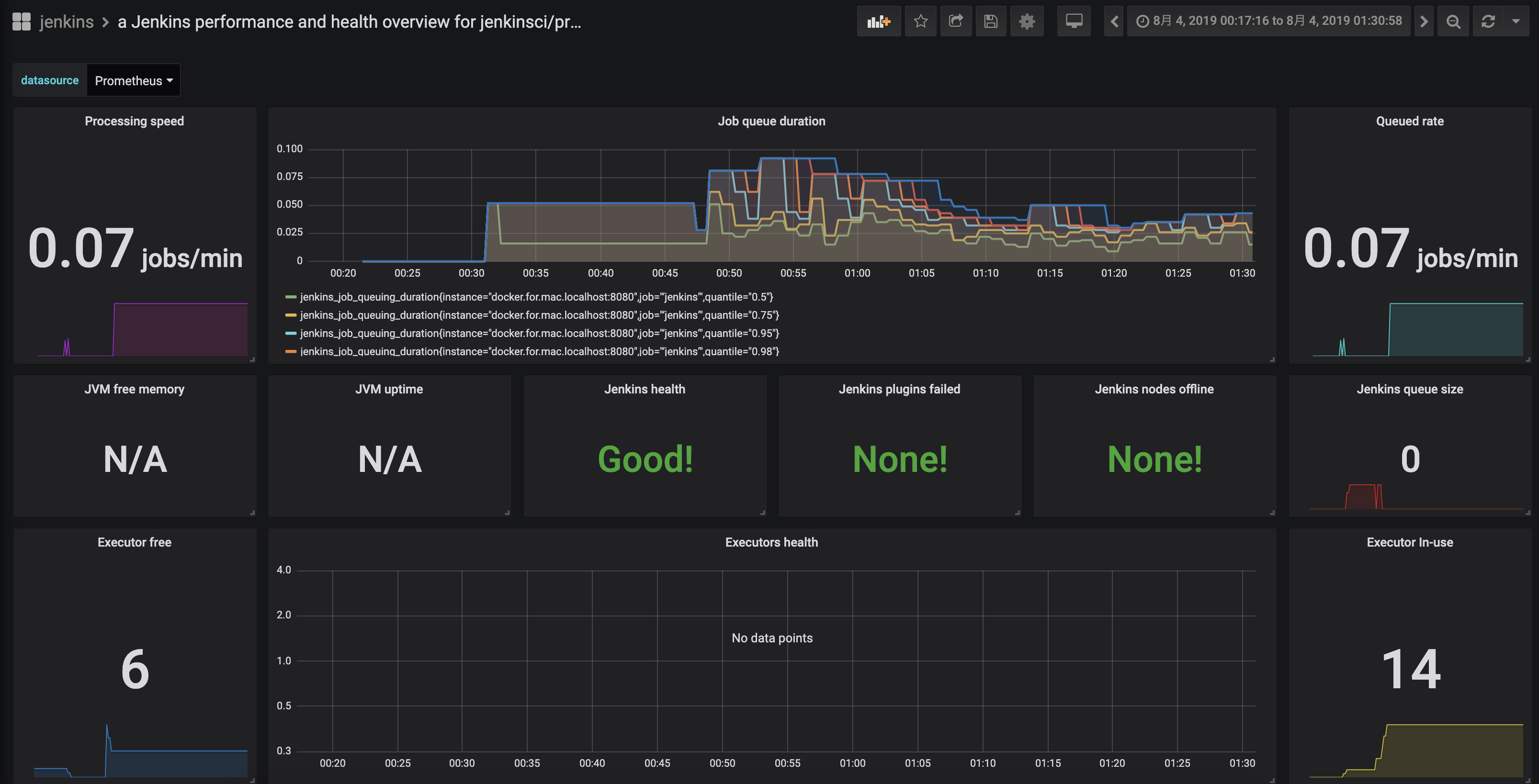The width and height of the screenshot is (1539, 784).
Task: Toggle the quantile="0.5" legend series
Action: click(x=536, y=297)
